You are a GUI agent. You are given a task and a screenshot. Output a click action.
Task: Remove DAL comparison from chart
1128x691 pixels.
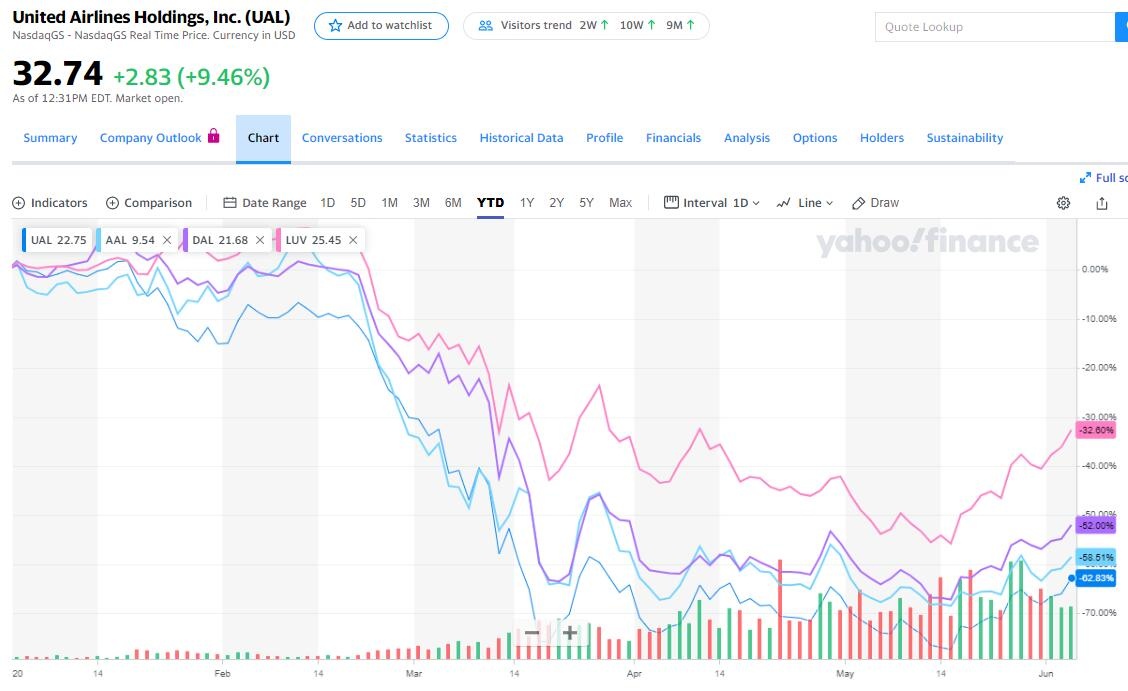pos(260,240)
